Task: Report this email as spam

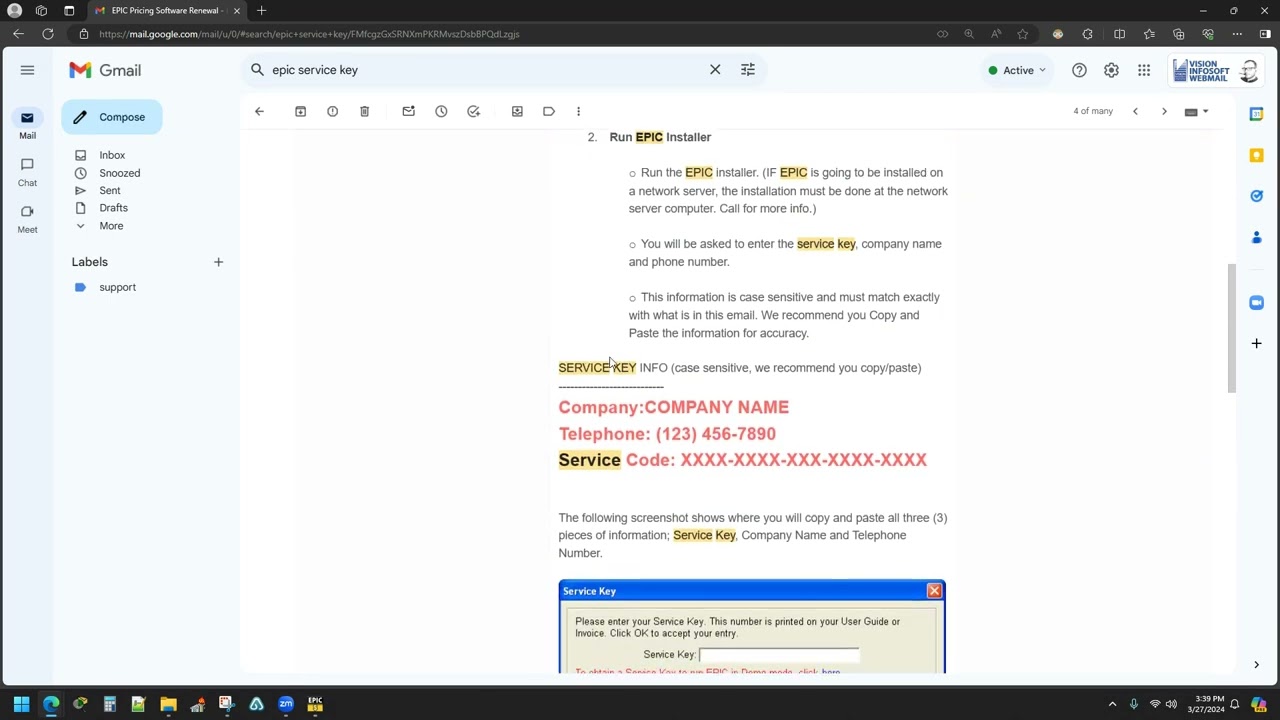Action: pos(332,111)
